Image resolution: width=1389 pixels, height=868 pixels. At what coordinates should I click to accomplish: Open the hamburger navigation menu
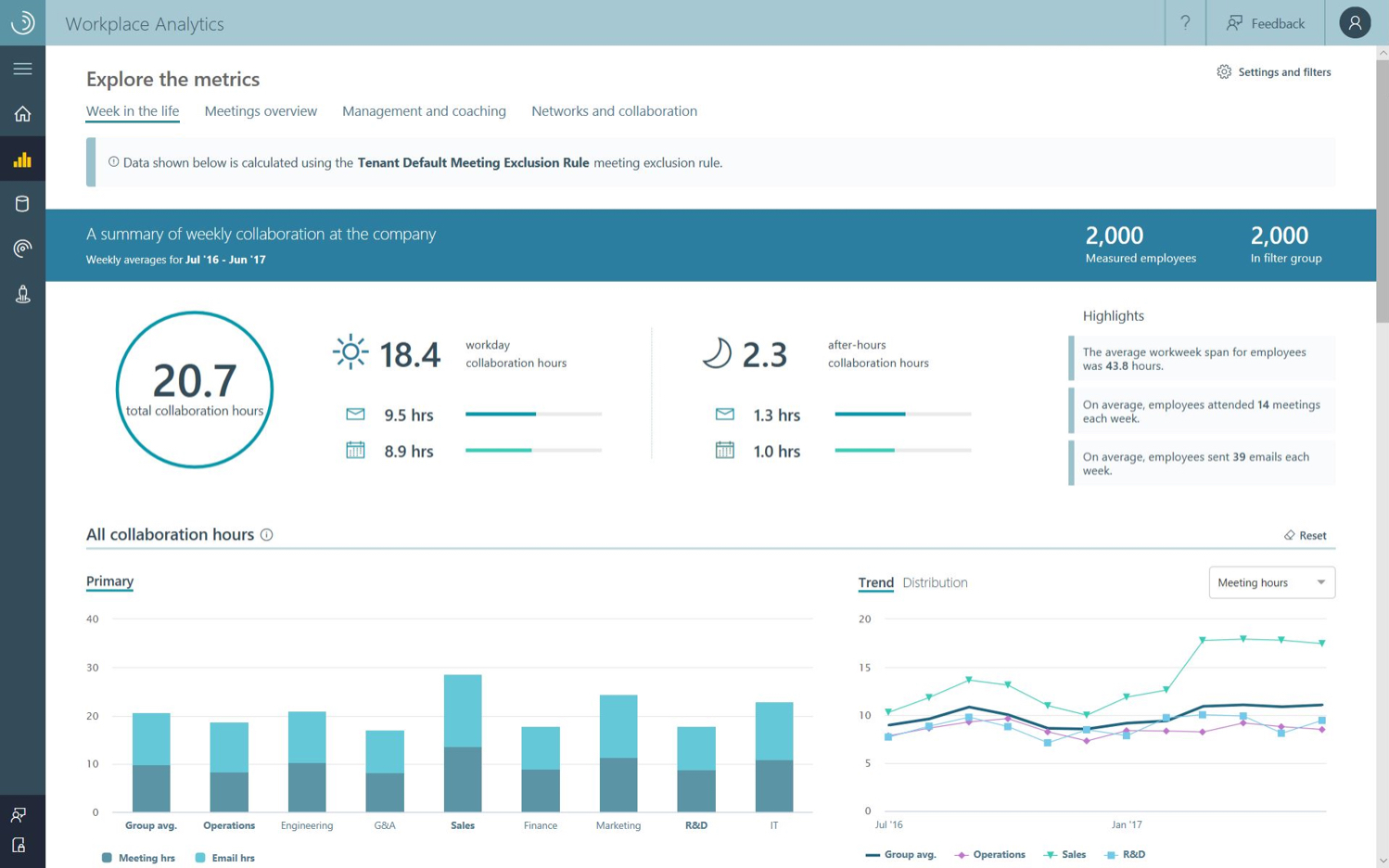22,69
